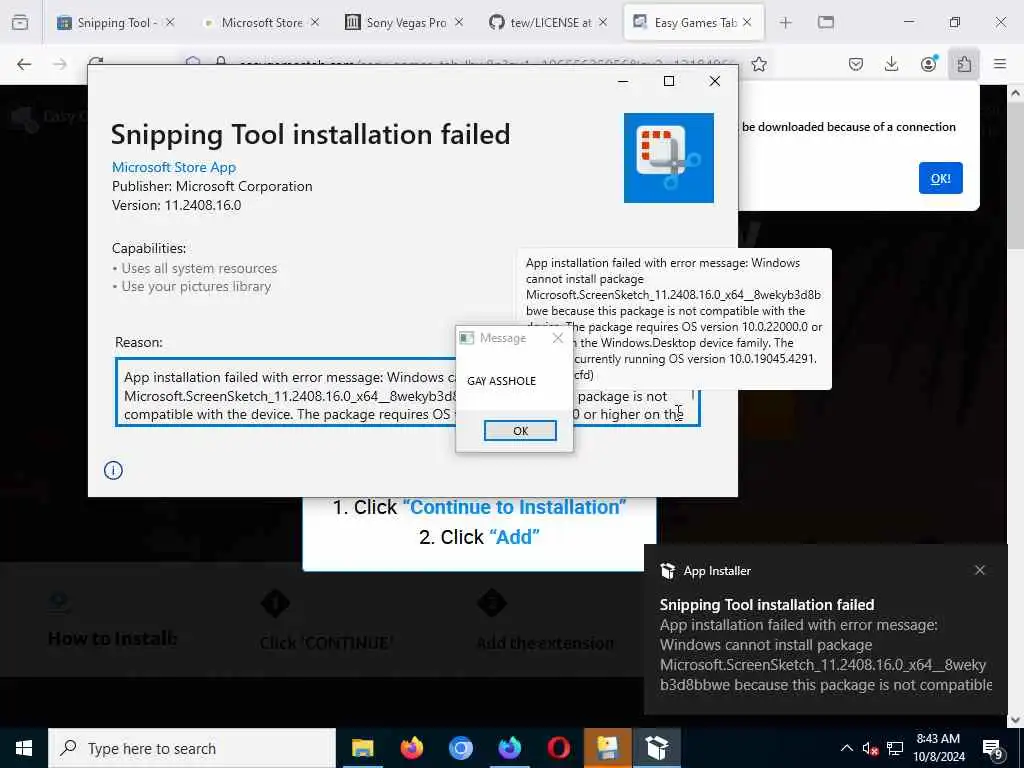Open a new browser tab

tap(786, 23)
